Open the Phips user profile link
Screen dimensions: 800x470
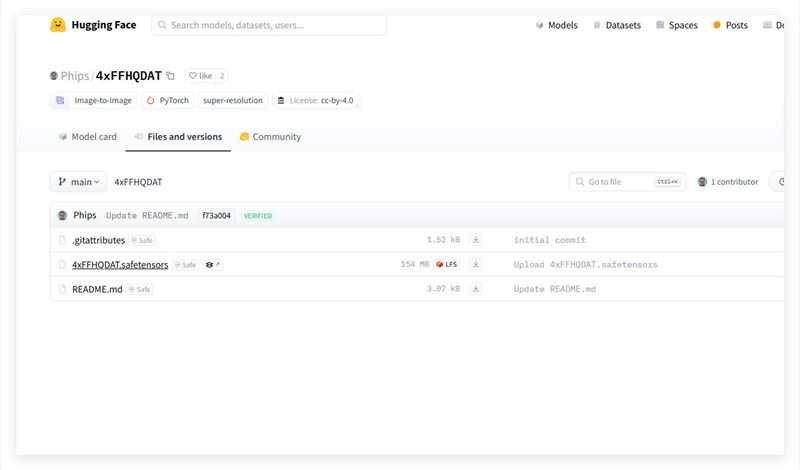coord(75,76)
